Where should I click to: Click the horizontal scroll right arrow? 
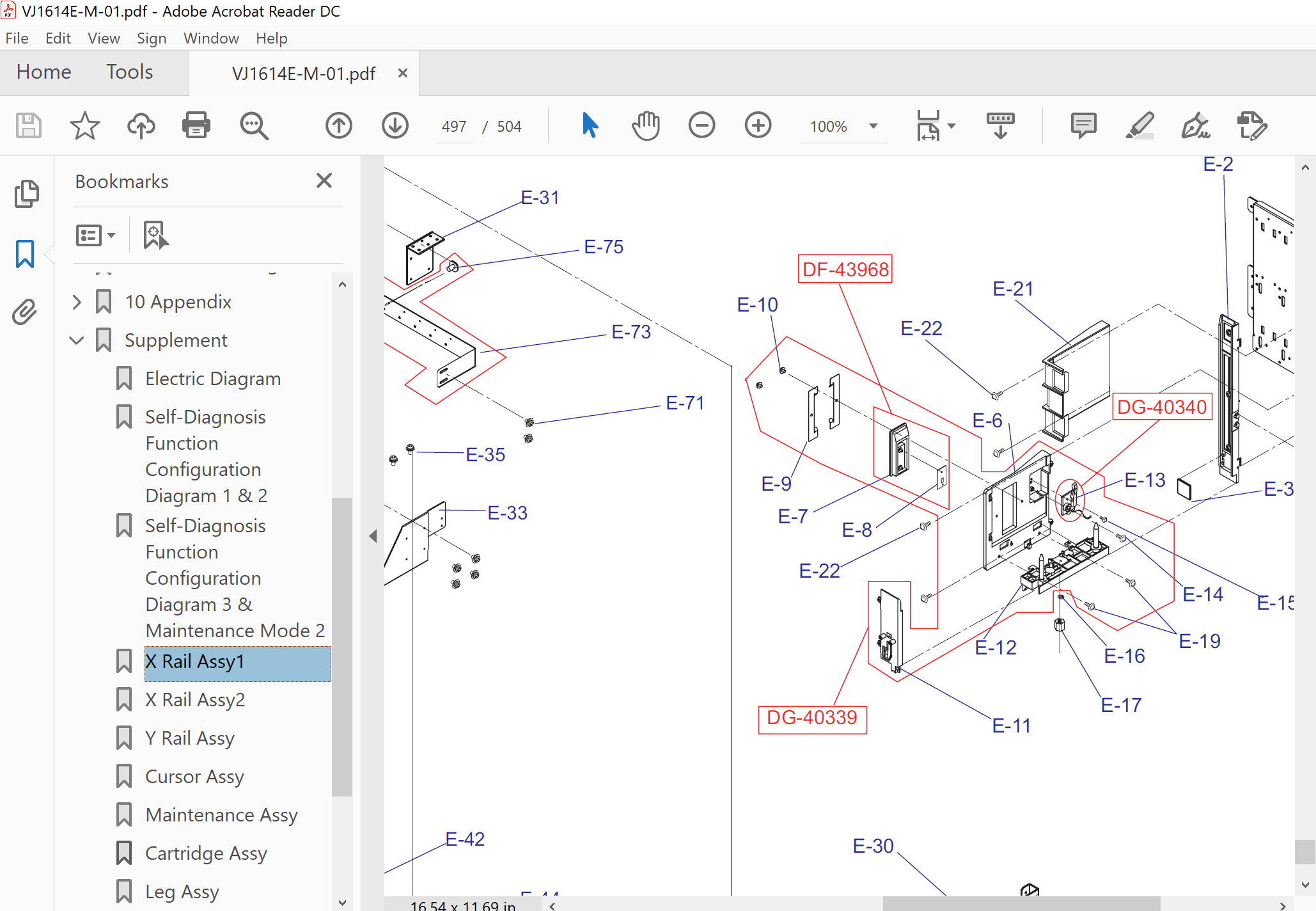pos(1282,905)
